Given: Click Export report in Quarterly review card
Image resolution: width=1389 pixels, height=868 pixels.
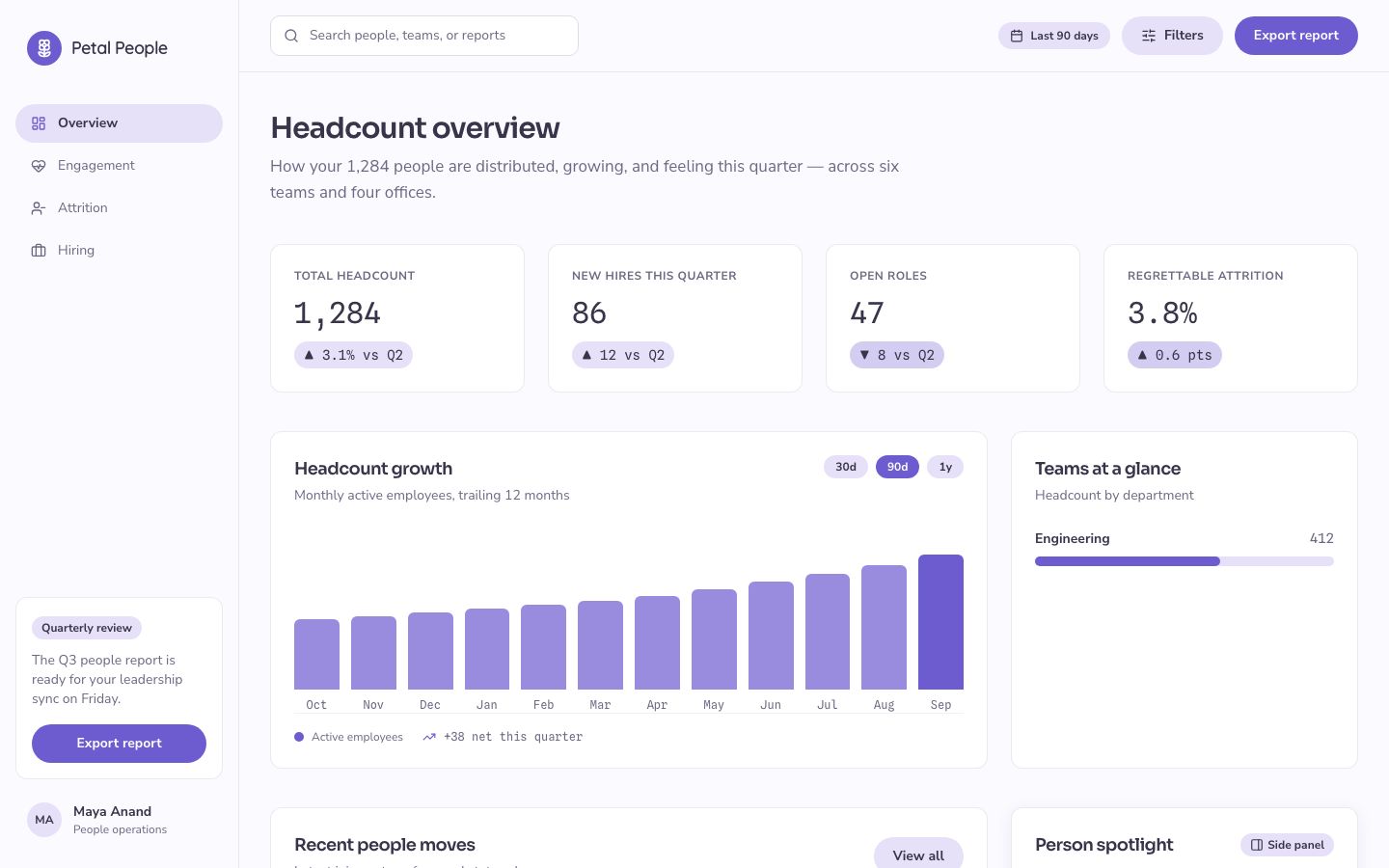Looking at the screenshot, I should (x=119, y=744).
